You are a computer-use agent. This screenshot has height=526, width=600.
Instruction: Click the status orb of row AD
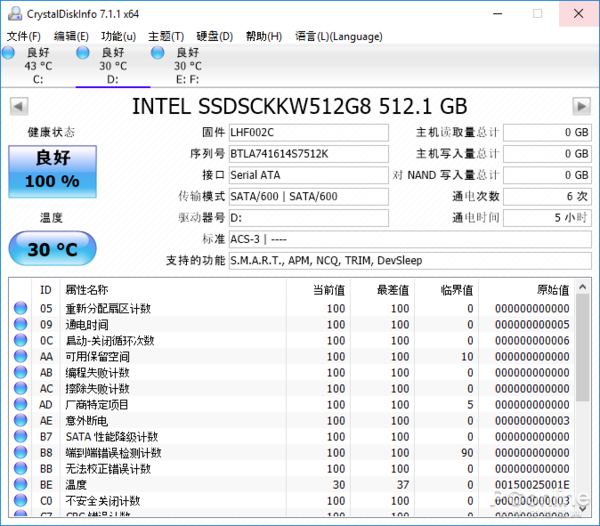(x=21, y=404)
